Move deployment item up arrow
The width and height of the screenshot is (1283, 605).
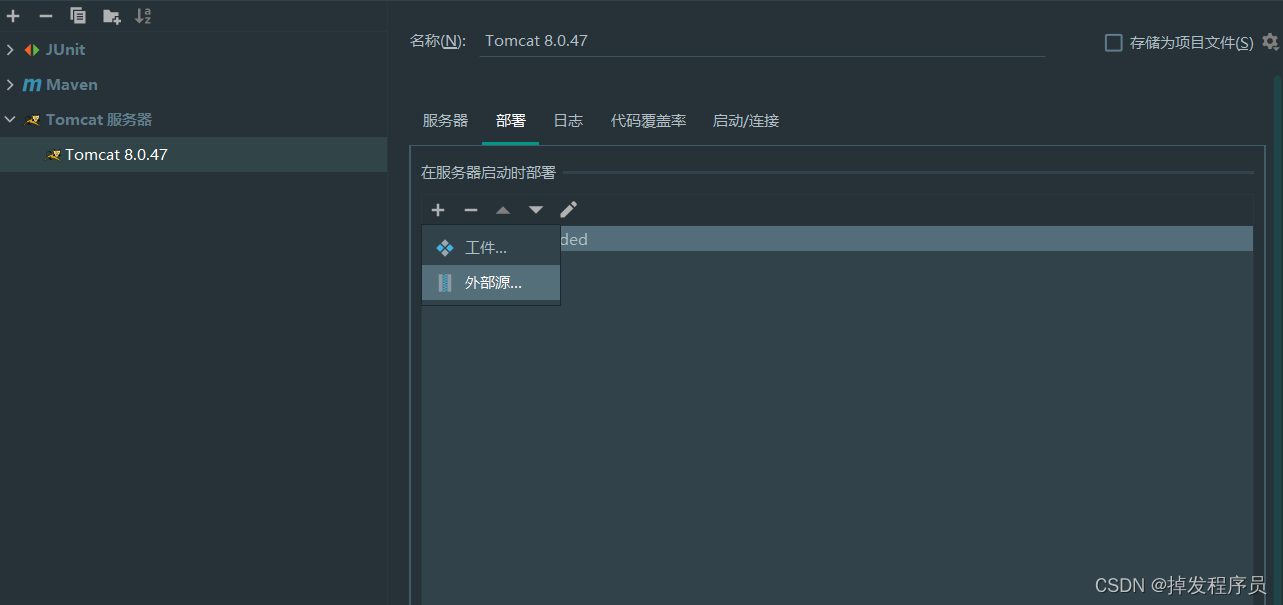[x=503, y=210]
